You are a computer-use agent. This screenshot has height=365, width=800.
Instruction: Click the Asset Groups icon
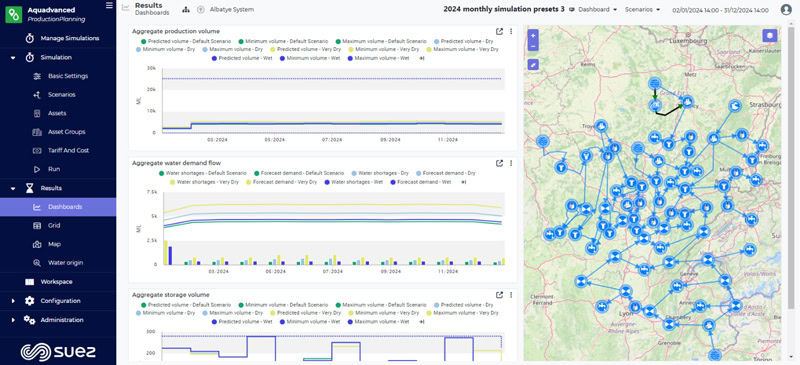click(37, 132)
